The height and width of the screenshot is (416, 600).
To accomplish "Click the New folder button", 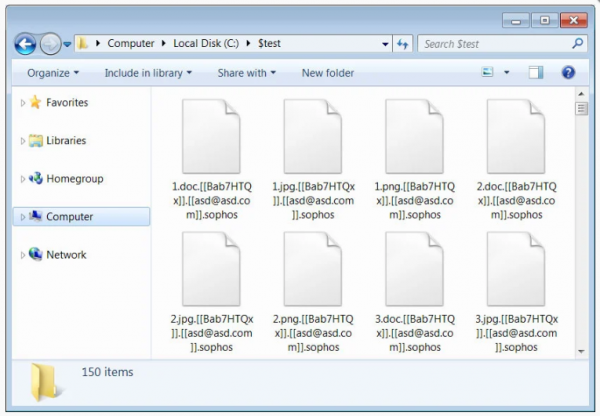I will (328, 73).
